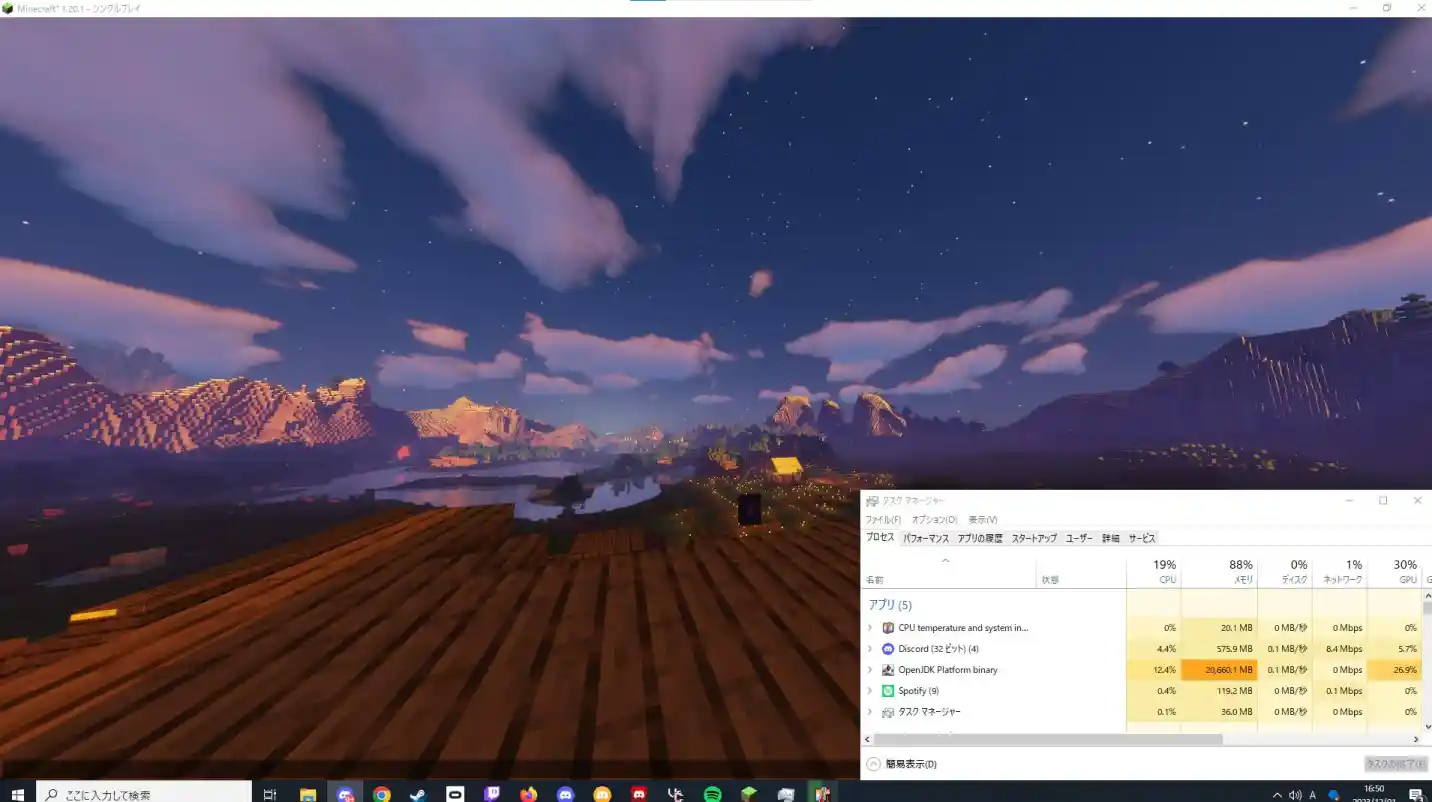Expand the CPU temperature and system info row

[870, 628]
